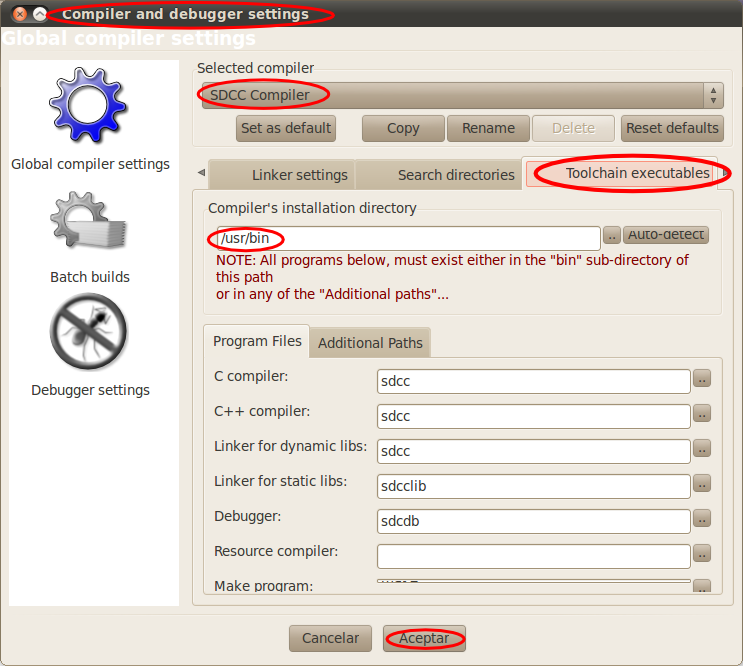The height and width of the screenshot is (666, 743).
Task: Browse for Resource compiler executable
Action: tap(702, 554)
